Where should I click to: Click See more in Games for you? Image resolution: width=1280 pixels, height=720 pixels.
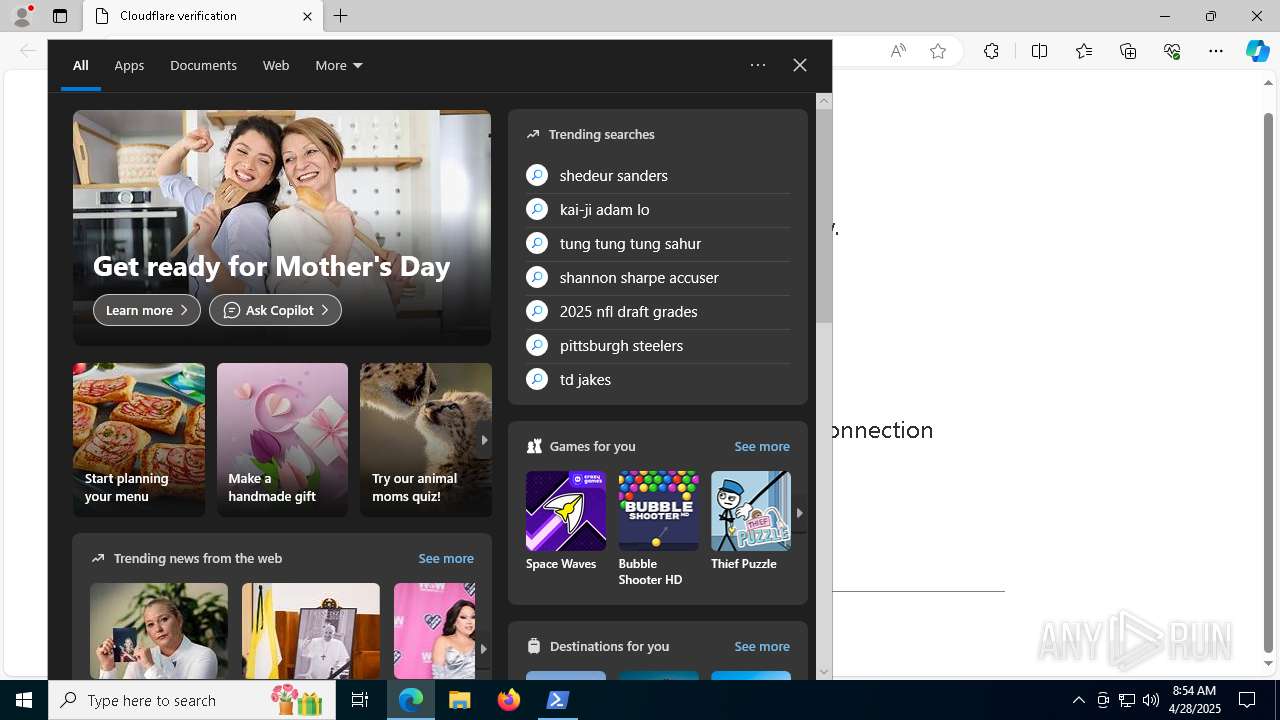tap(762, 446)
